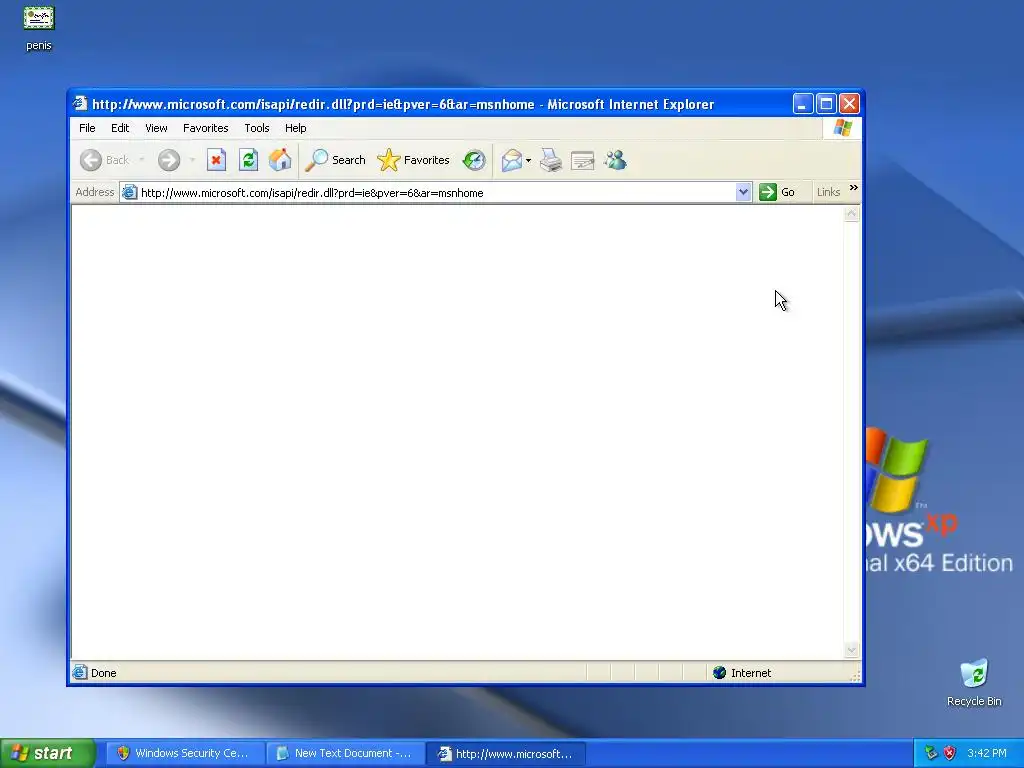Viewport: 1024px width, 768px height.
Task: Click the network connection tray icon
Action: 931,754
